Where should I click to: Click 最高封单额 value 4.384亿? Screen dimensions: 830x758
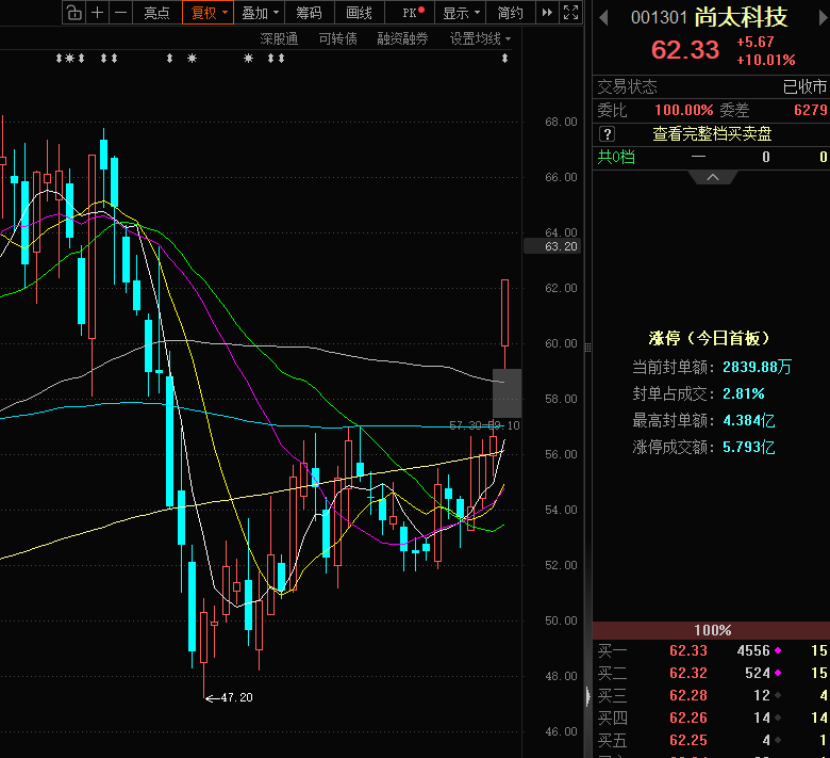tap(749, 421)
